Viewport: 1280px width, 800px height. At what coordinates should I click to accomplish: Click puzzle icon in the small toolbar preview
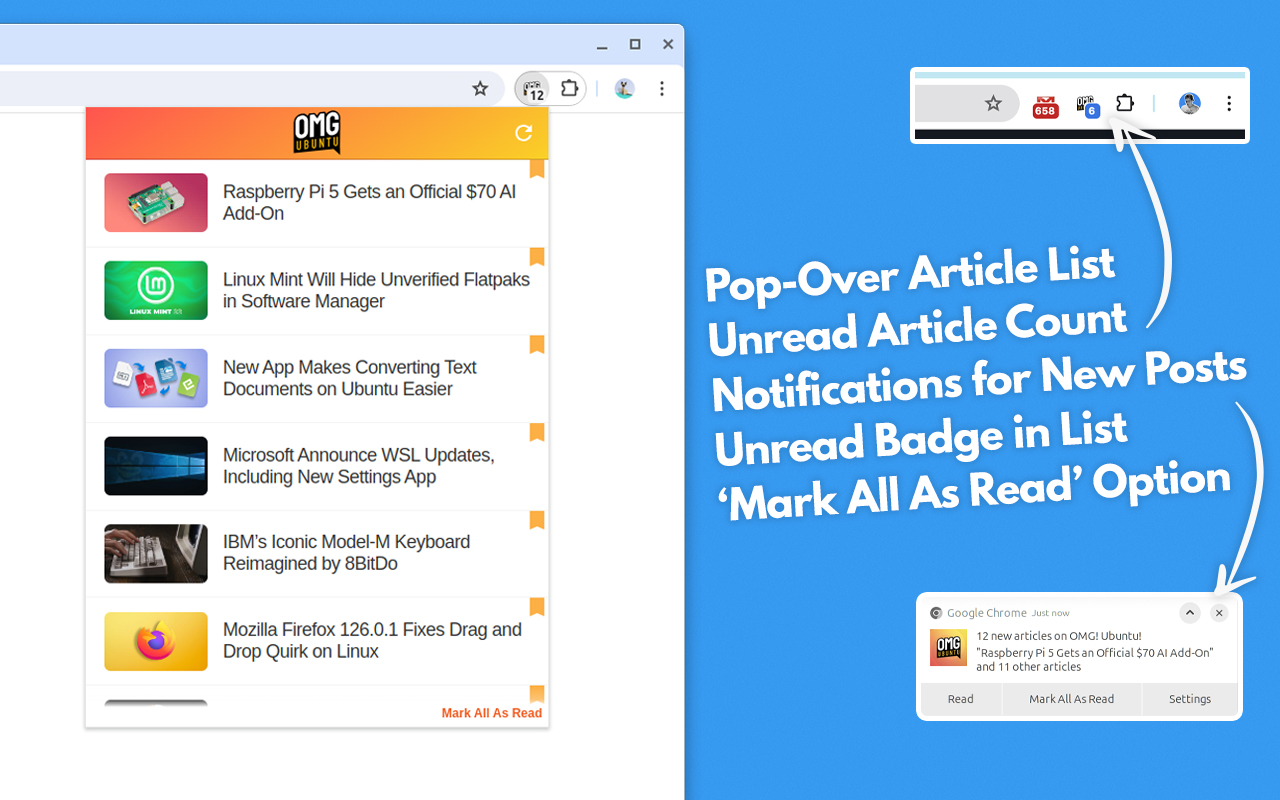coord(1125,103)
